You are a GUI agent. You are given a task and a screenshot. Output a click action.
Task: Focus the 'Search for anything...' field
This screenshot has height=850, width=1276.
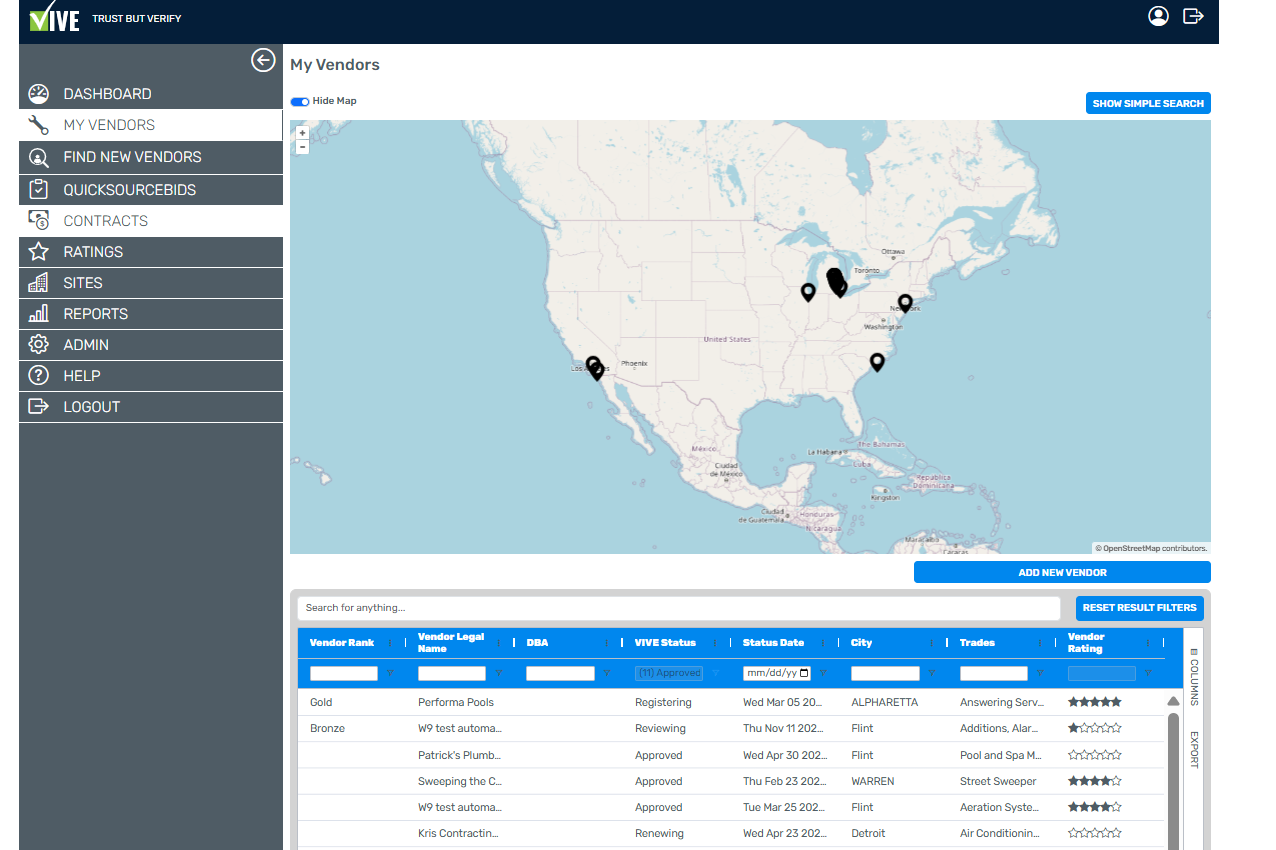[x=679, y=608]
